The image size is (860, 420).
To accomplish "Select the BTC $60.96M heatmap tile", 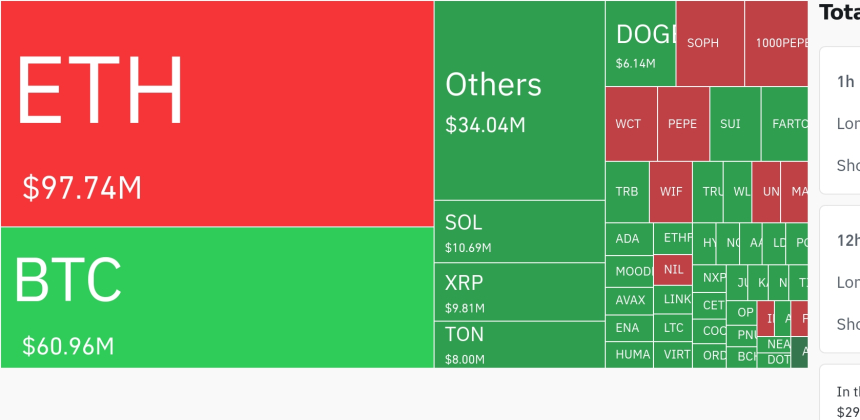I will [x=217, y=297].
